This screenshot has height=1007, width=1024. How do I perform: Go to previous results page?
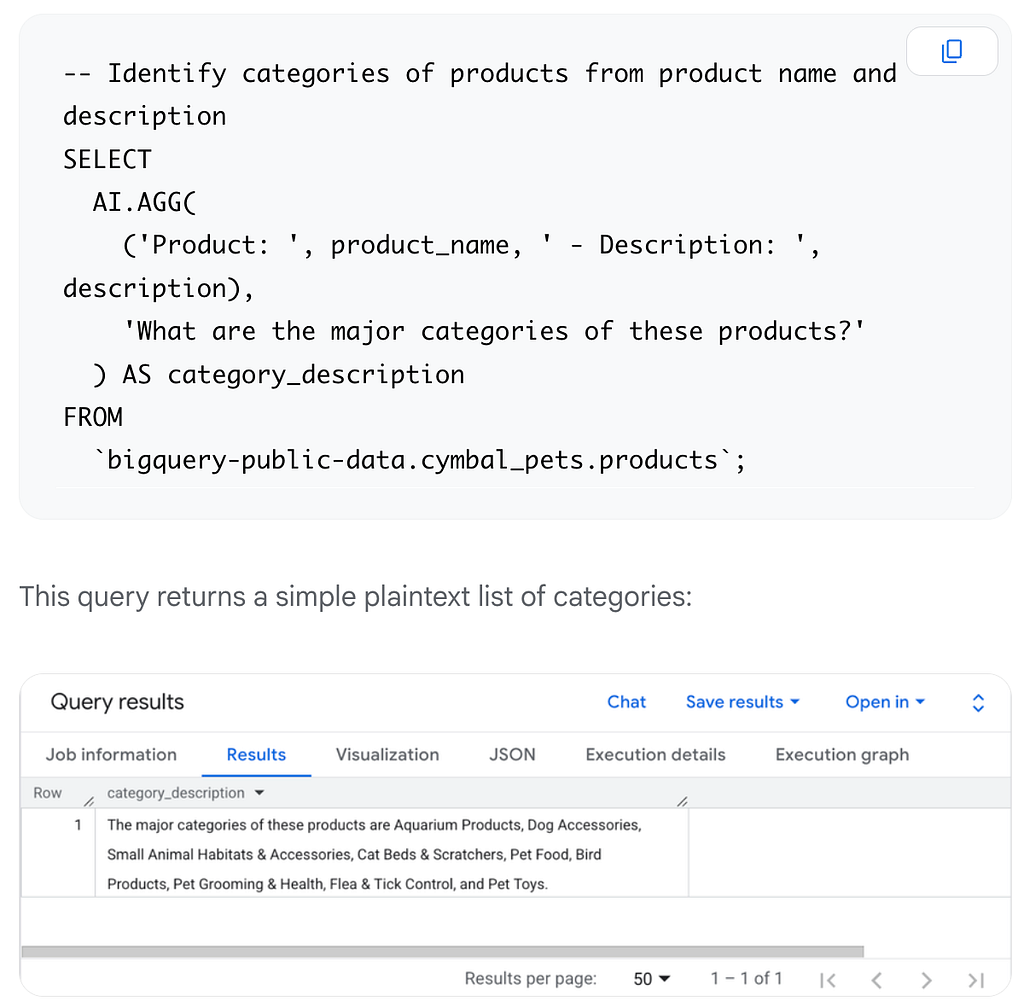tap(876, 980)
